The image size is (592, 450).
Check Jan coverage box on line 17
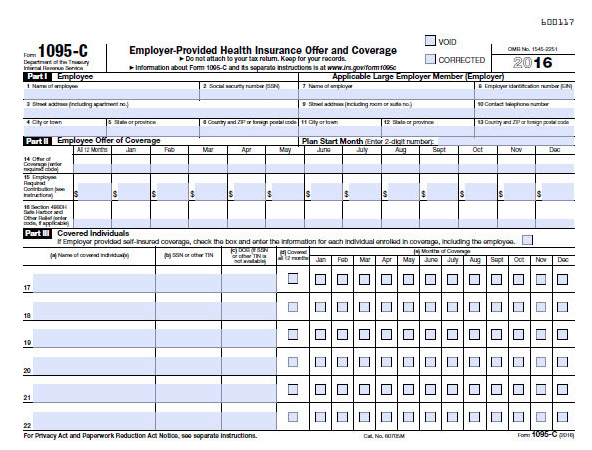point(320,279)
